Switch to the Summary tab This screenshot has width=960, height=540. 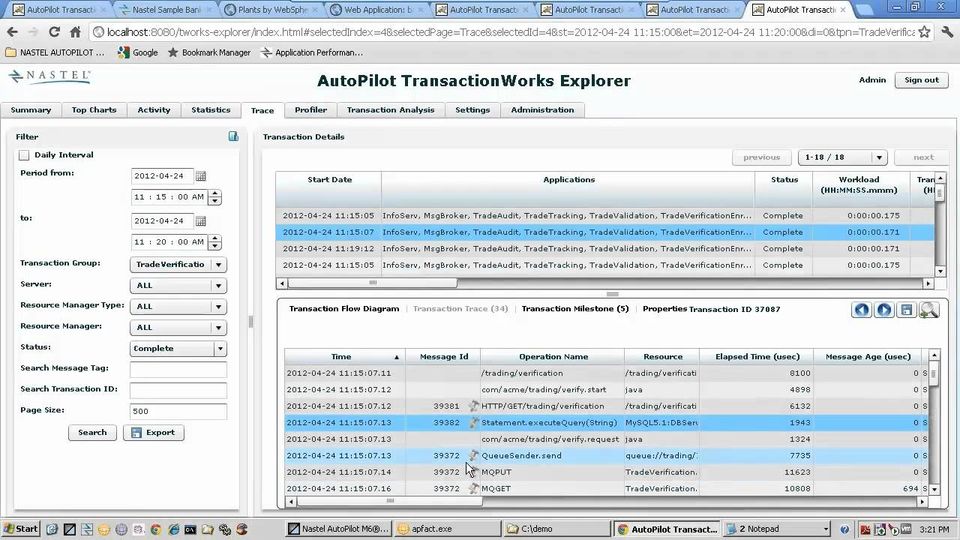click(x=31, y=110)
